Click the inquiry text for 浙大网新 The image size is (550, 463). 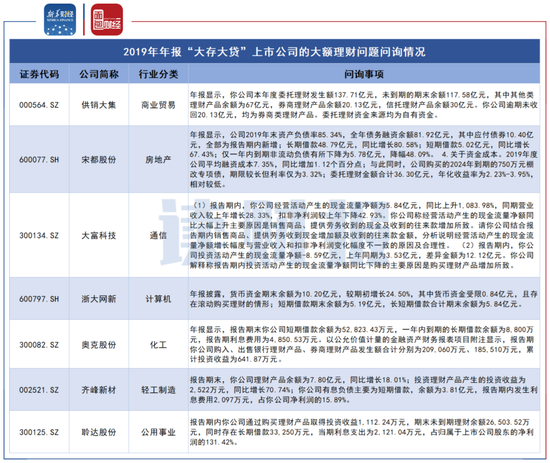click(x=364, y=299)
